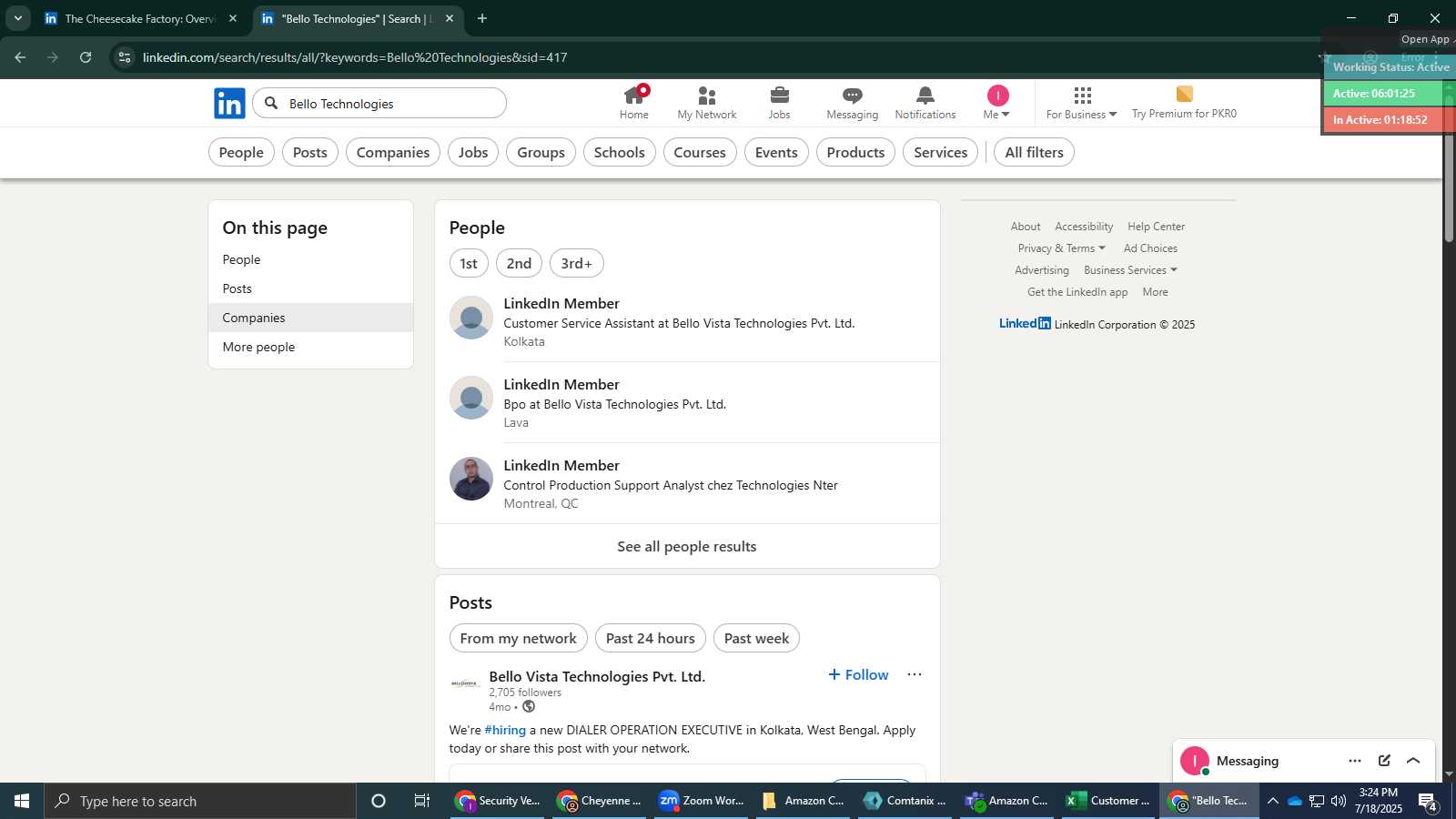
Task: Jump to People section in sidebar
Action: click(310, 259)
